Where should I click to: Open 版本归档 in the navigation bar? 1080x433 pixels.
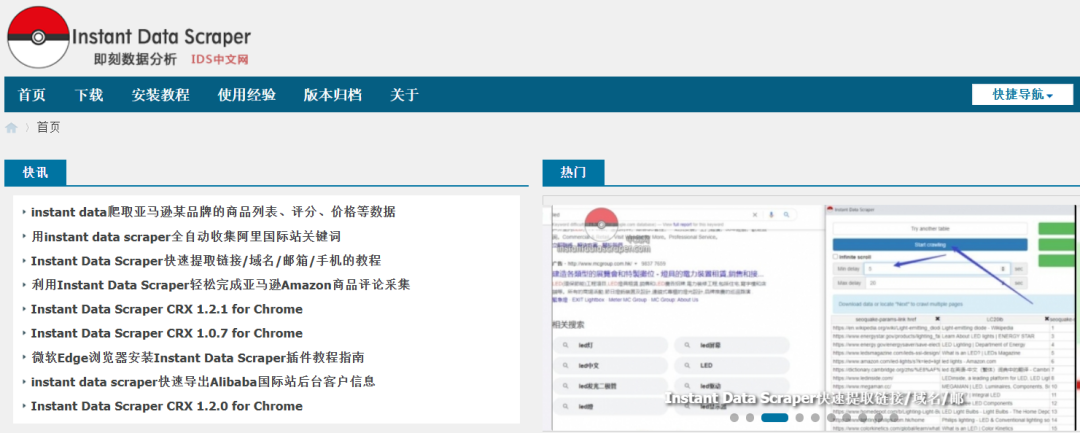tap(333, 95)
